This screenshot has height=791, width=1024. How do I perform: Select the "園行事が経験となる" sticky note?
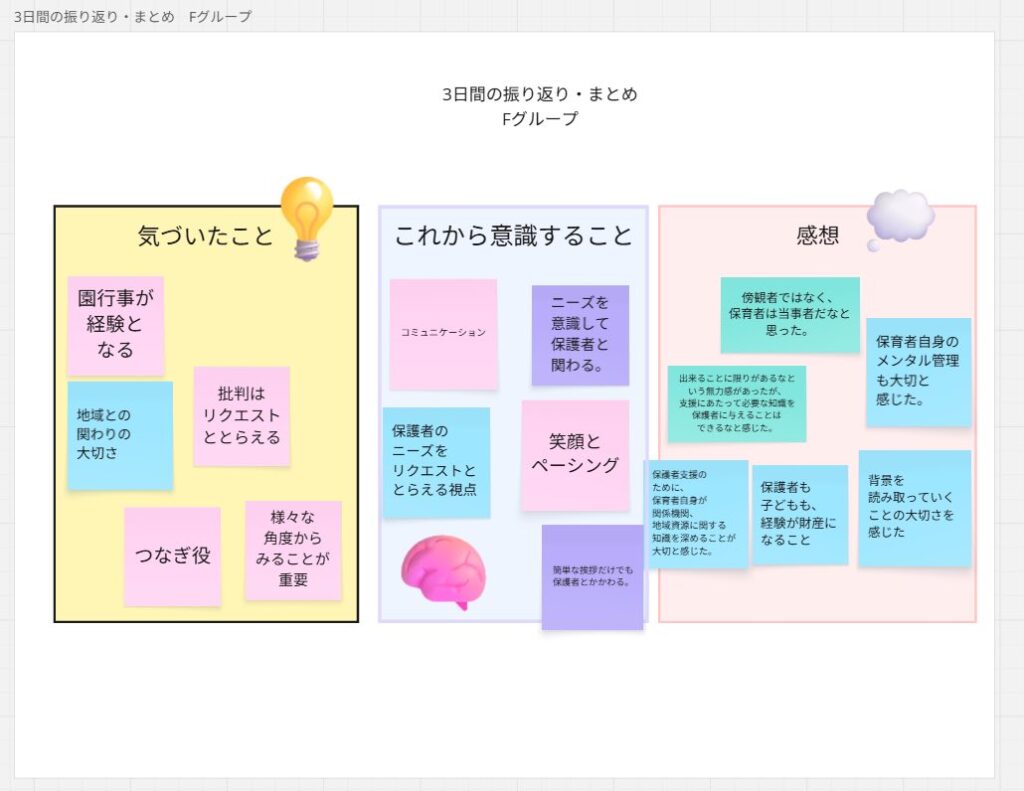[x=115, y=325]
